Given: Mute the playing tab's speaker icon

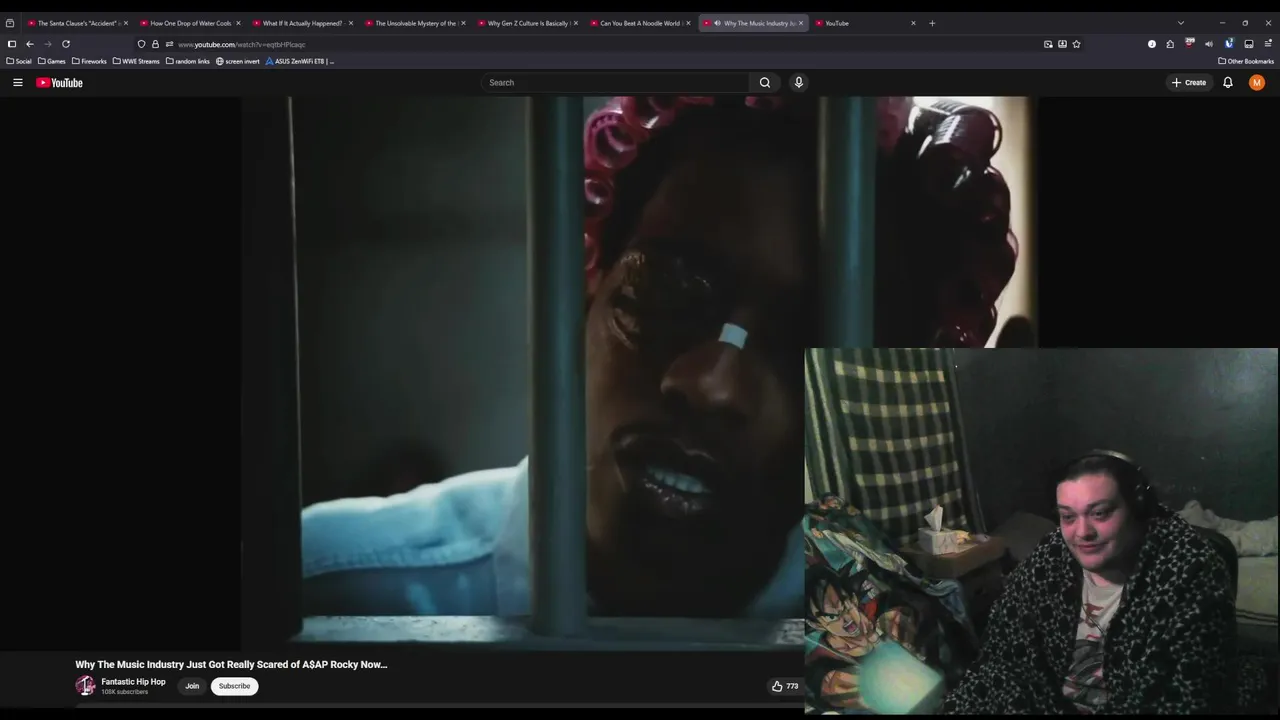Looking at the screenshot, I should [717, 23].
